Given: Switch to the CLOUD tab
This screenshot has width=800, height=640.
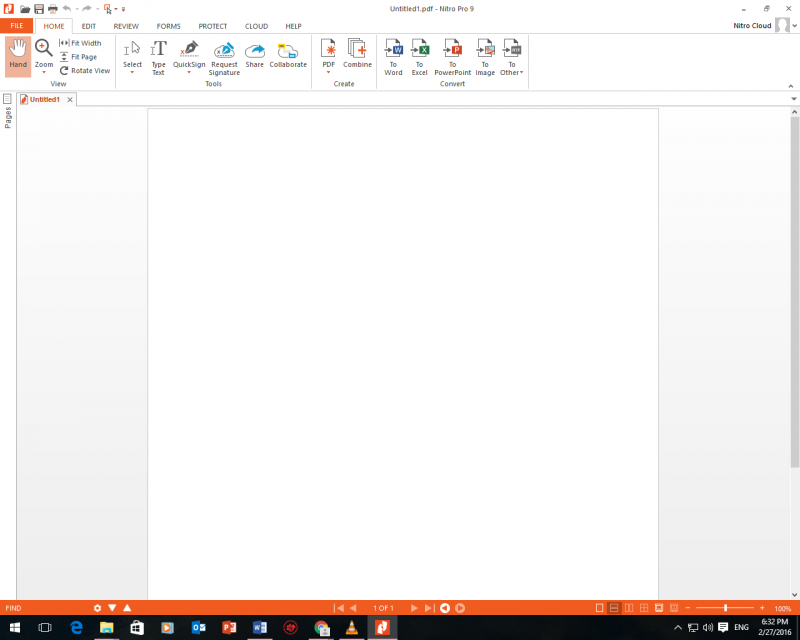Looking at the screenshot, I should (256, 26).
